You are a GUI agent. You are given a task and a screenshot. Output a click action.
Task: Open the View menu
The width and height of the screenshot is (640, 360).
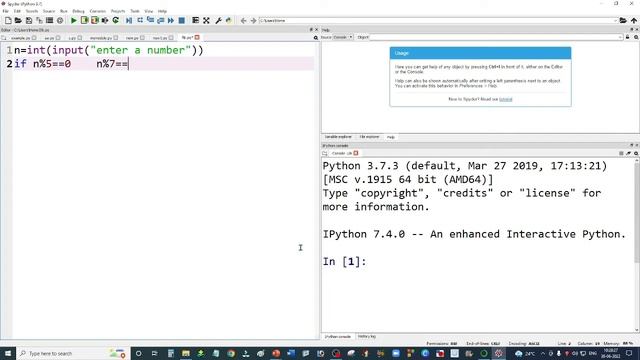click(x=149, y=11)
